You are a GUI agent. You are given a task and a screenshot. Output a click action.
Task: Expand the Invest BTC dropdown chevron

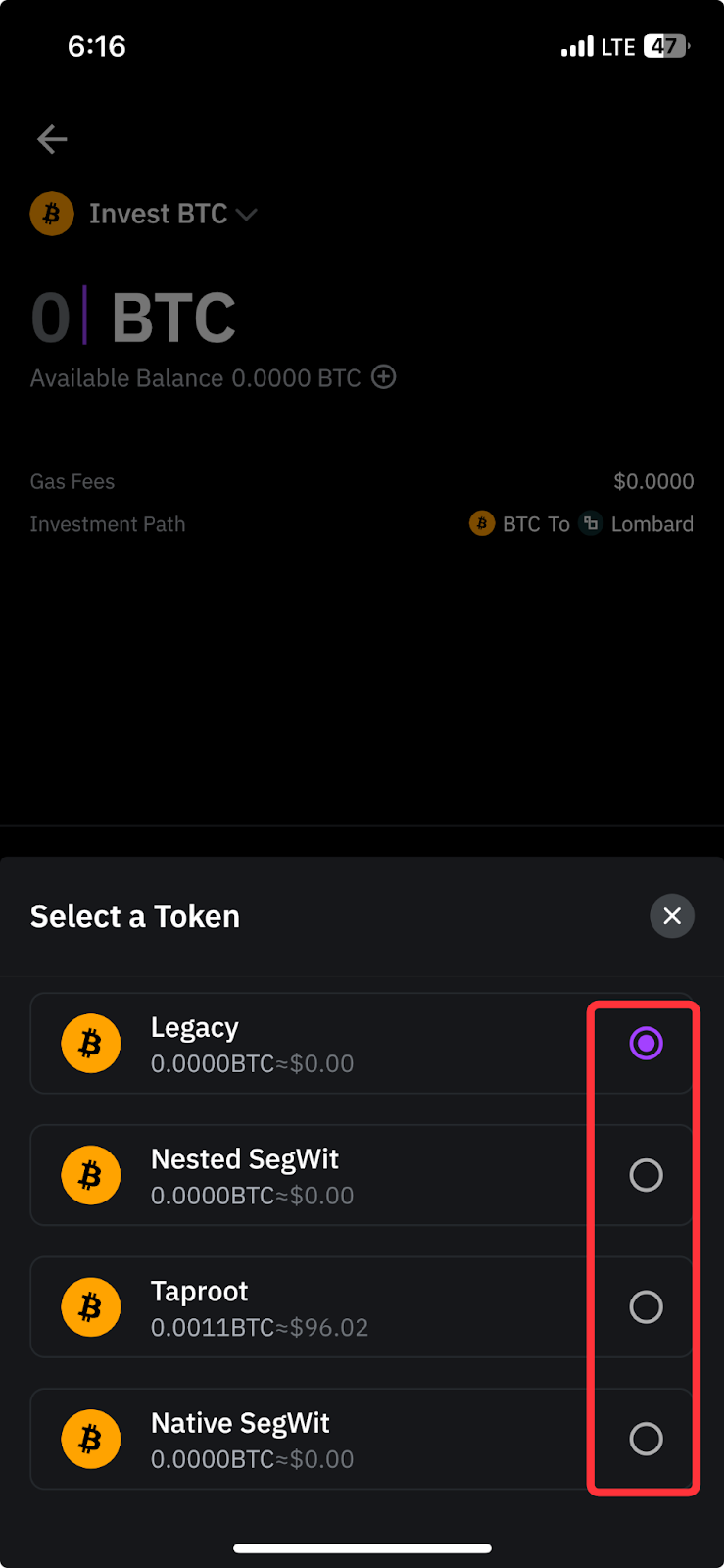(247, 215)
